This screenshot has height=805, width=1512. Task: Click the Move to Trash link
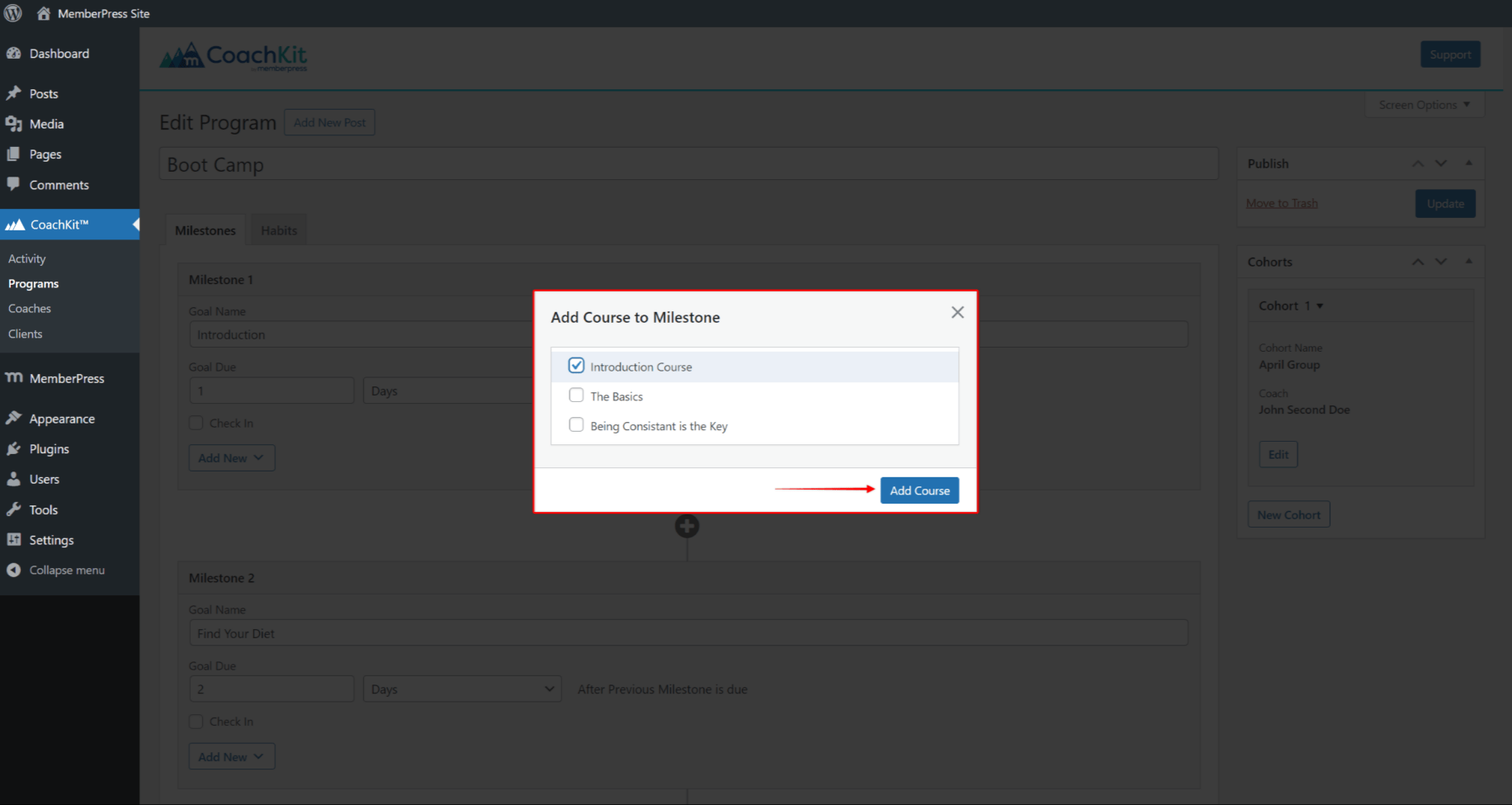pyautogui.click(x=1282, y=203)
